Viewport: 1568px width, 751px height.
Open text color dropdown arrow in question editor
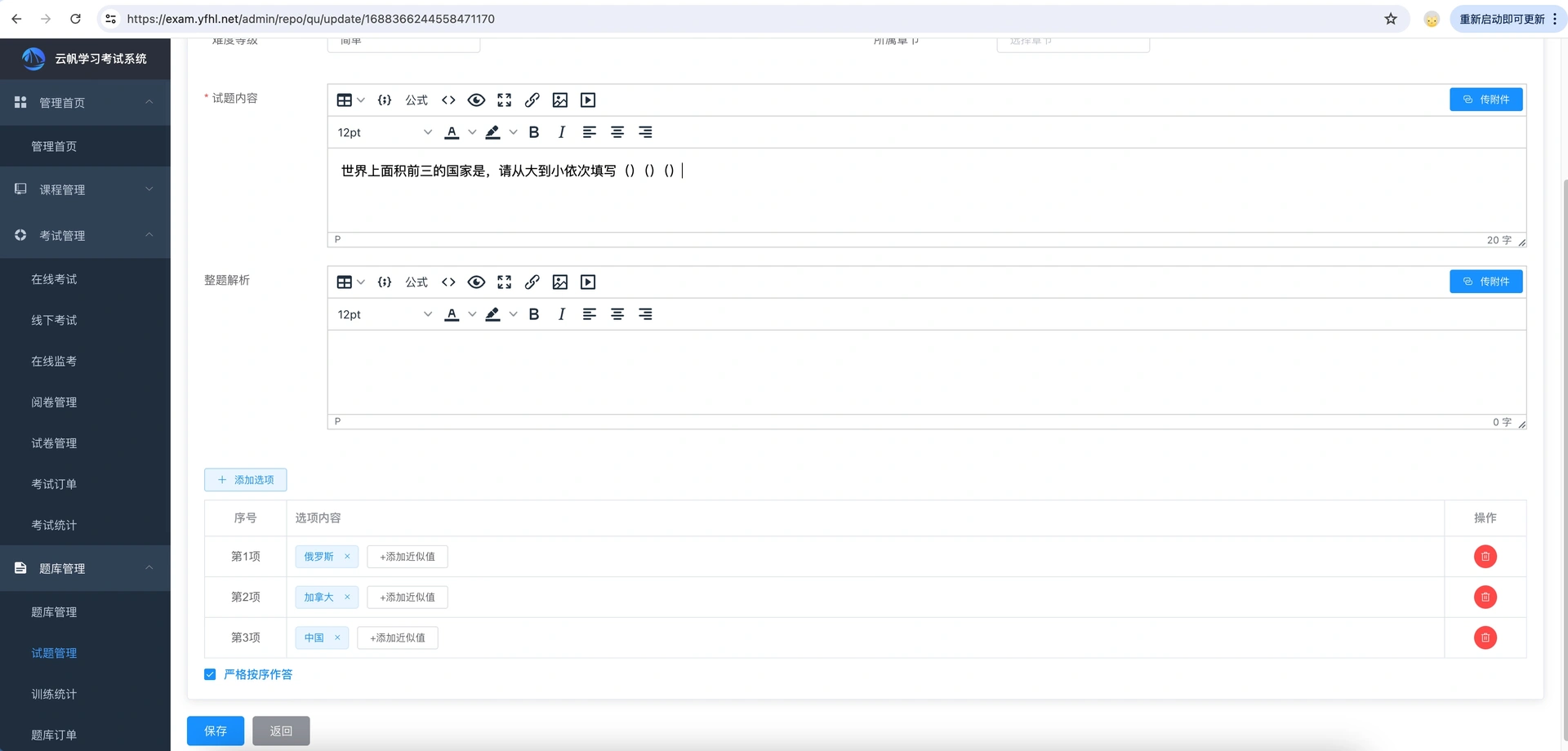(x=472, y=131)
